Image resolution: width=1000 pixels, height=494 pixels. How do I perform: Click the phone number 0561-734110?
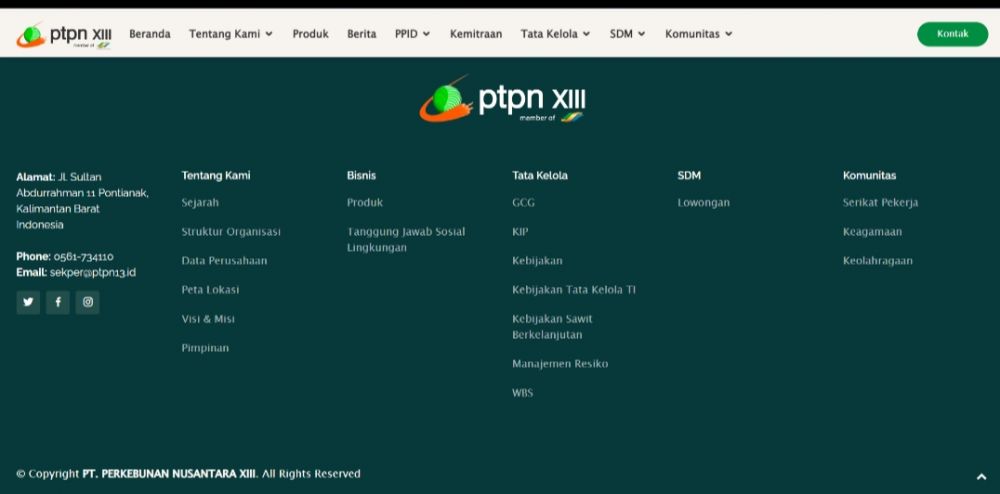point(84,256)
